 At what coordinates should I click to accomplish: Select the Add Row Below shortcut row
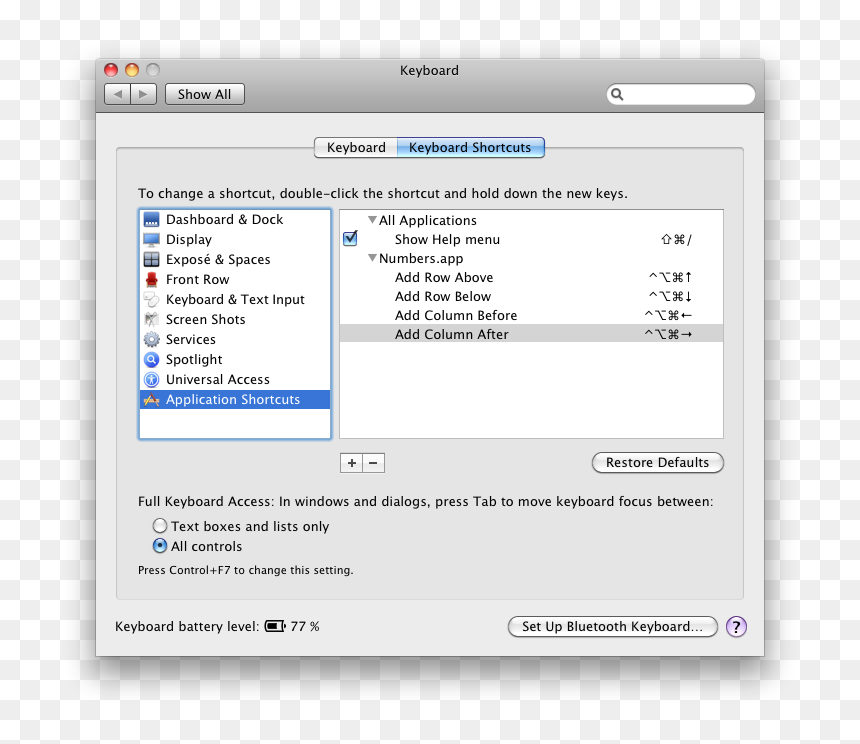tap(531, 297)
